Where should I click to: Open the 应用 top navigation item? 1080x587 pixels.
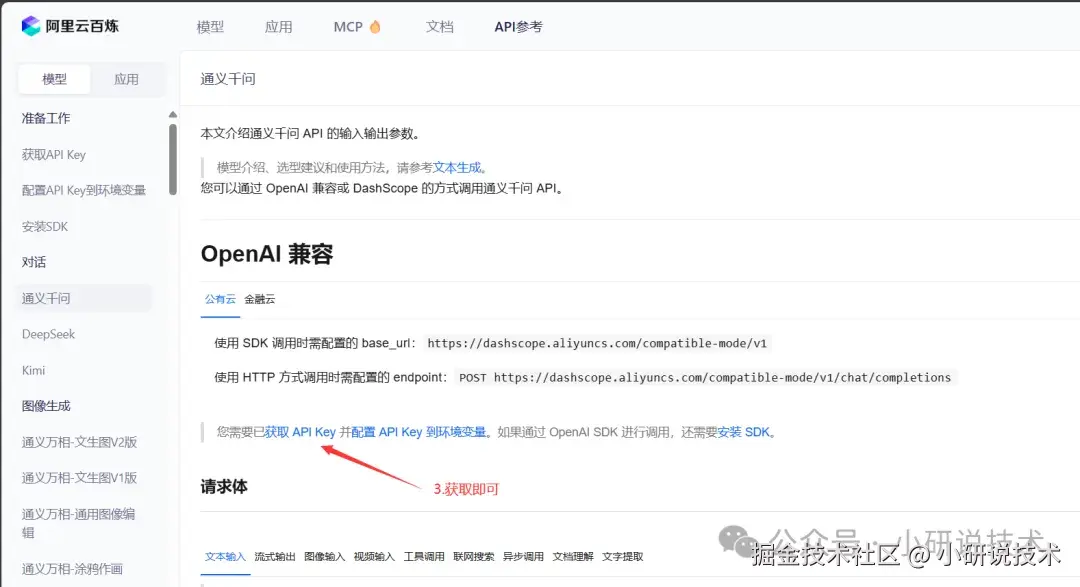click(278, 27)
